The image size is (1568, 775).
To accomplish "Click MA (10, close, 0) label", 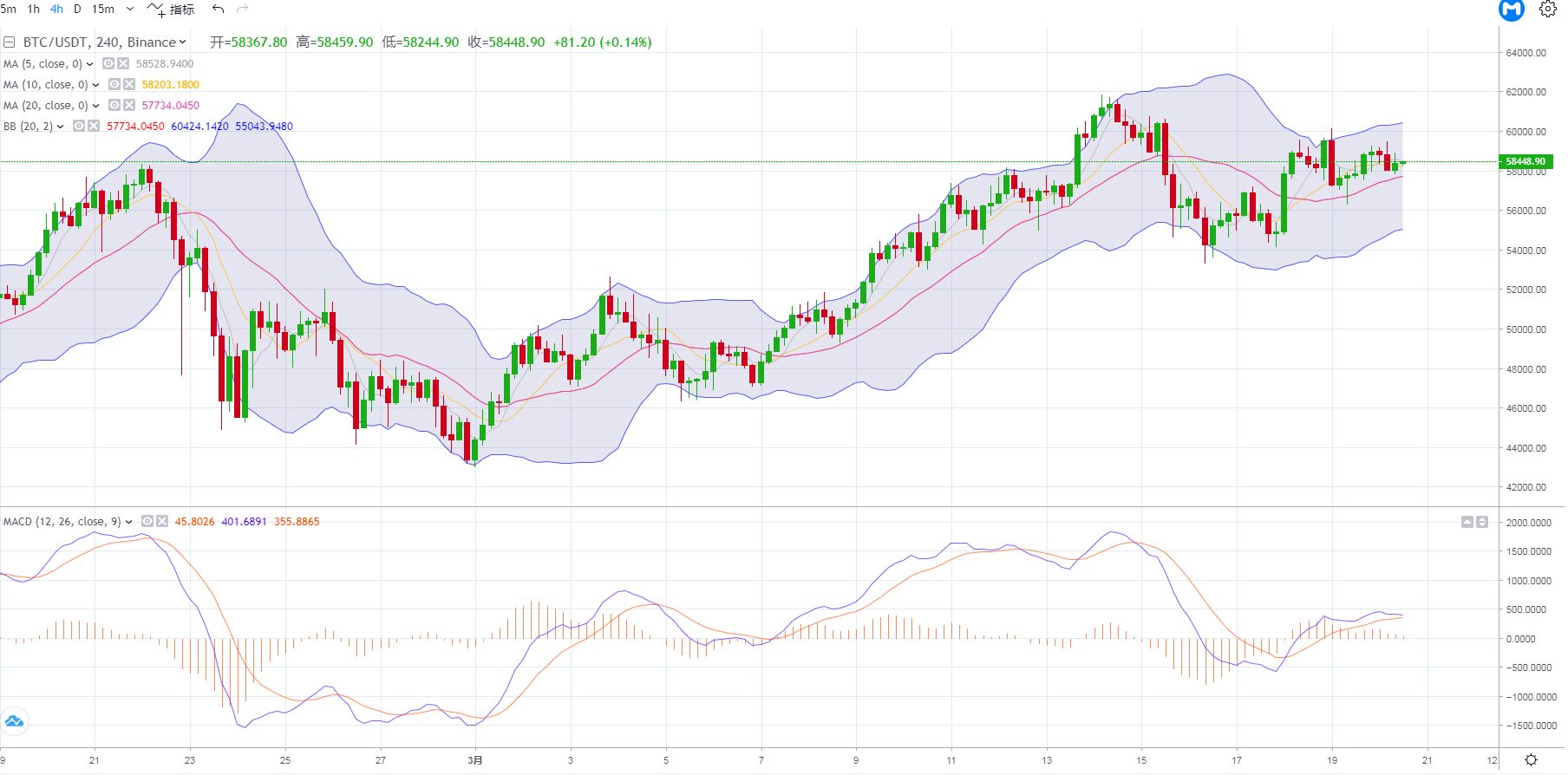I will click(x=46, y=85).
